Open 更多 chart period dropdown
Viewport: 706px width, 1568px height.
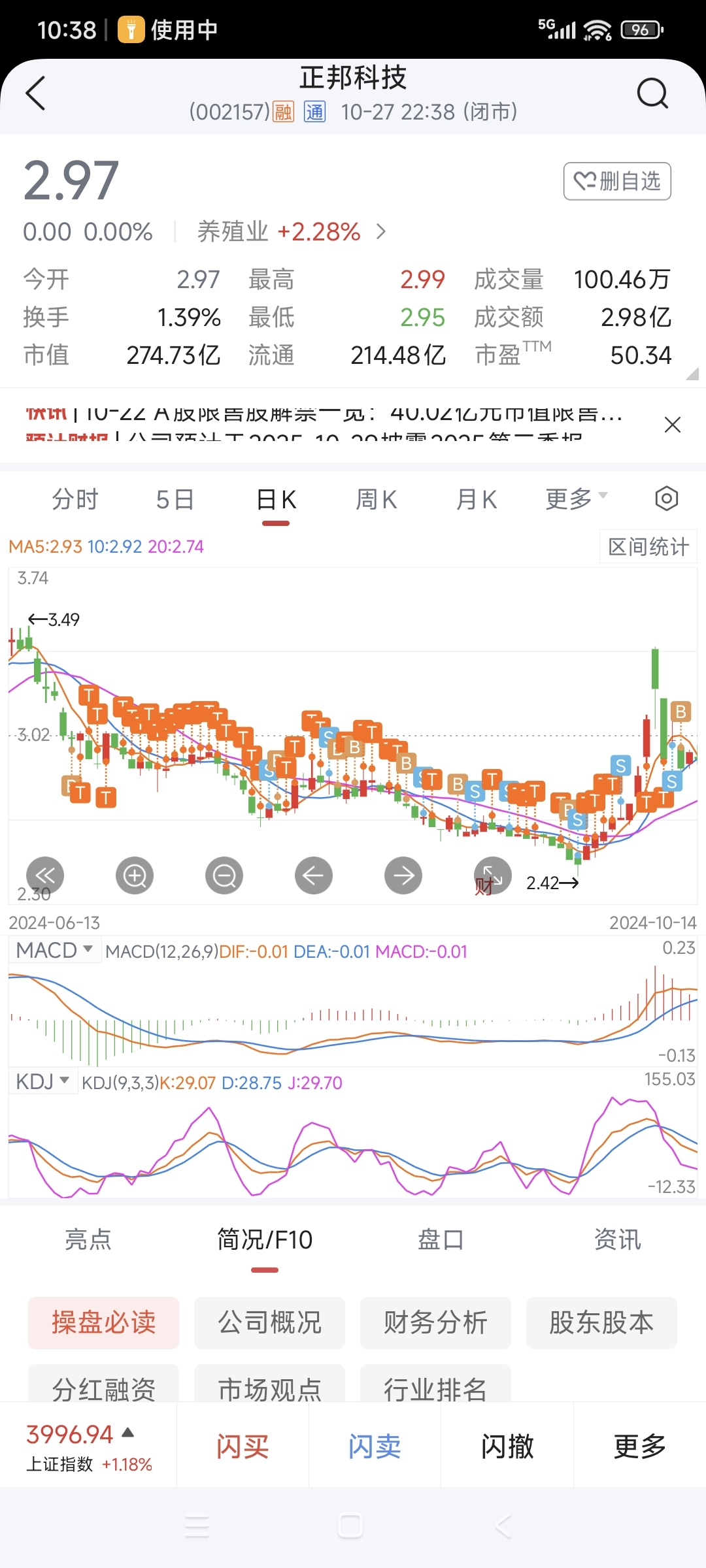pyautogui.click(x=577, y=499)
